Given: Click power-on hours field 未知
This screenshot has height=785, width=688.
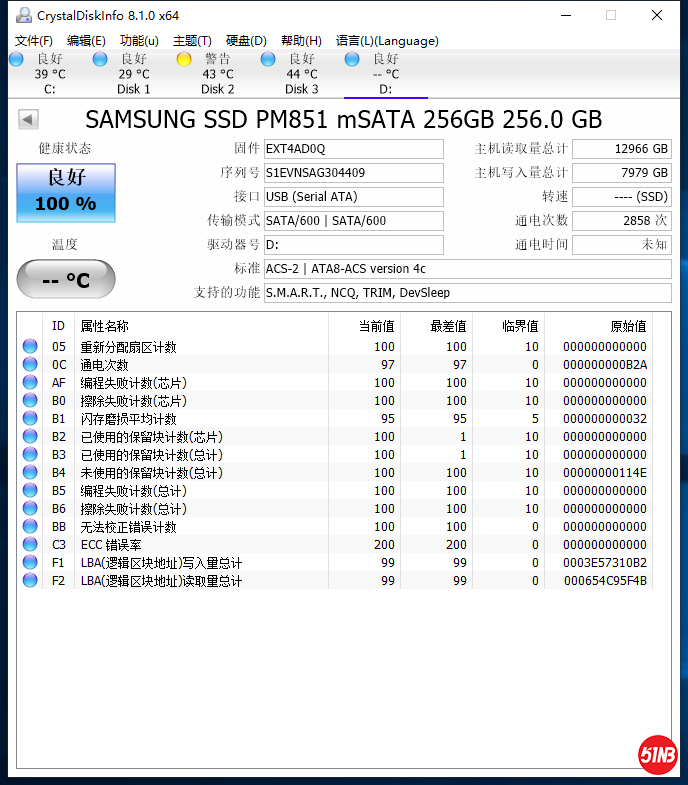Looking at the screenshot, I should pos(622,245).
